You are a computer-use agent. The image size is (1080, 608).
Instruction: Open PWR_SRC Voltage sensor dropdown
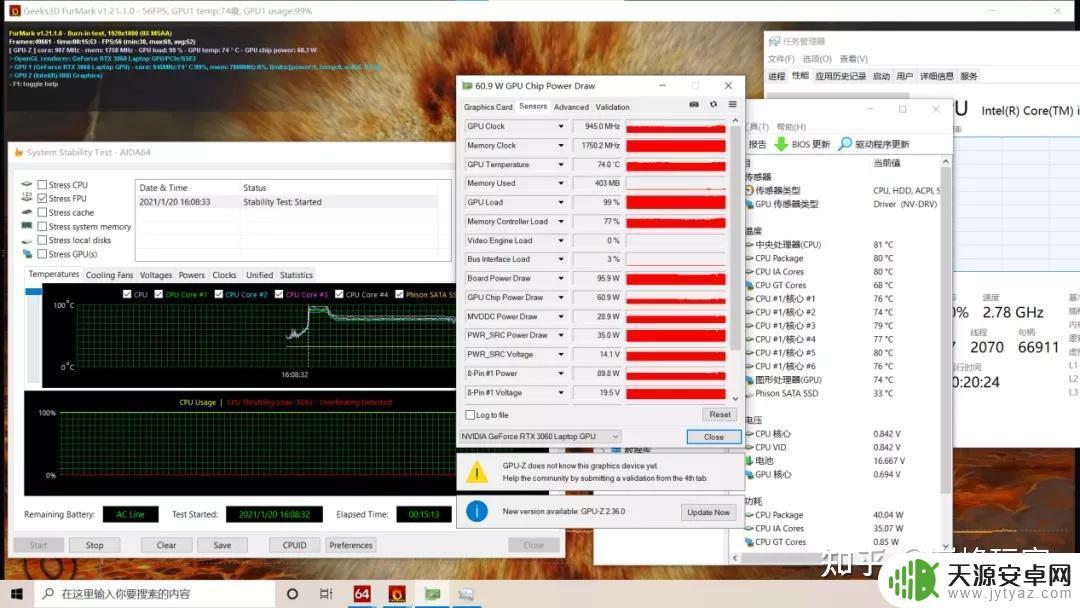(x=561, y=355)
